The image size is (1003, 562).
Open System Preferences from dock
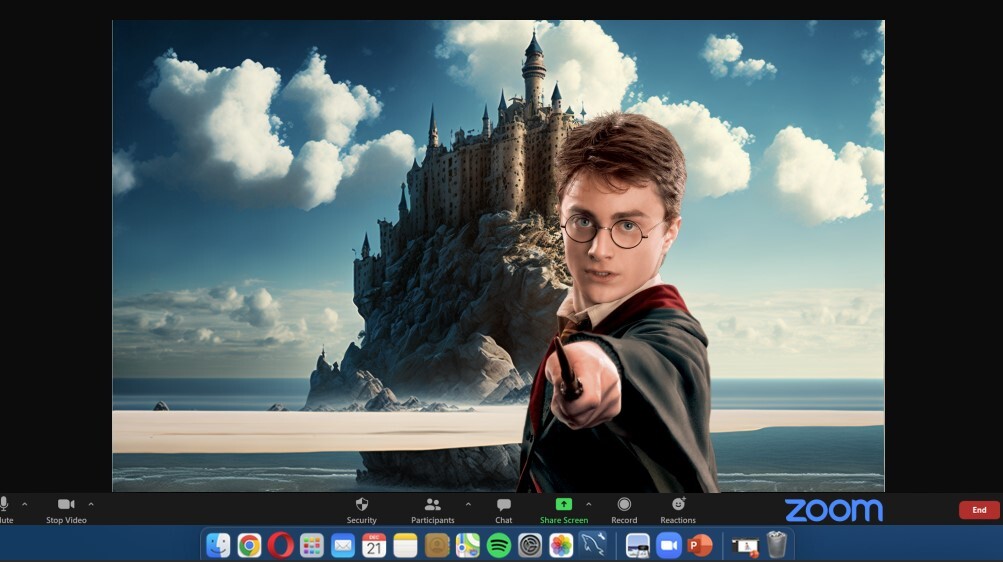(530, 545)
